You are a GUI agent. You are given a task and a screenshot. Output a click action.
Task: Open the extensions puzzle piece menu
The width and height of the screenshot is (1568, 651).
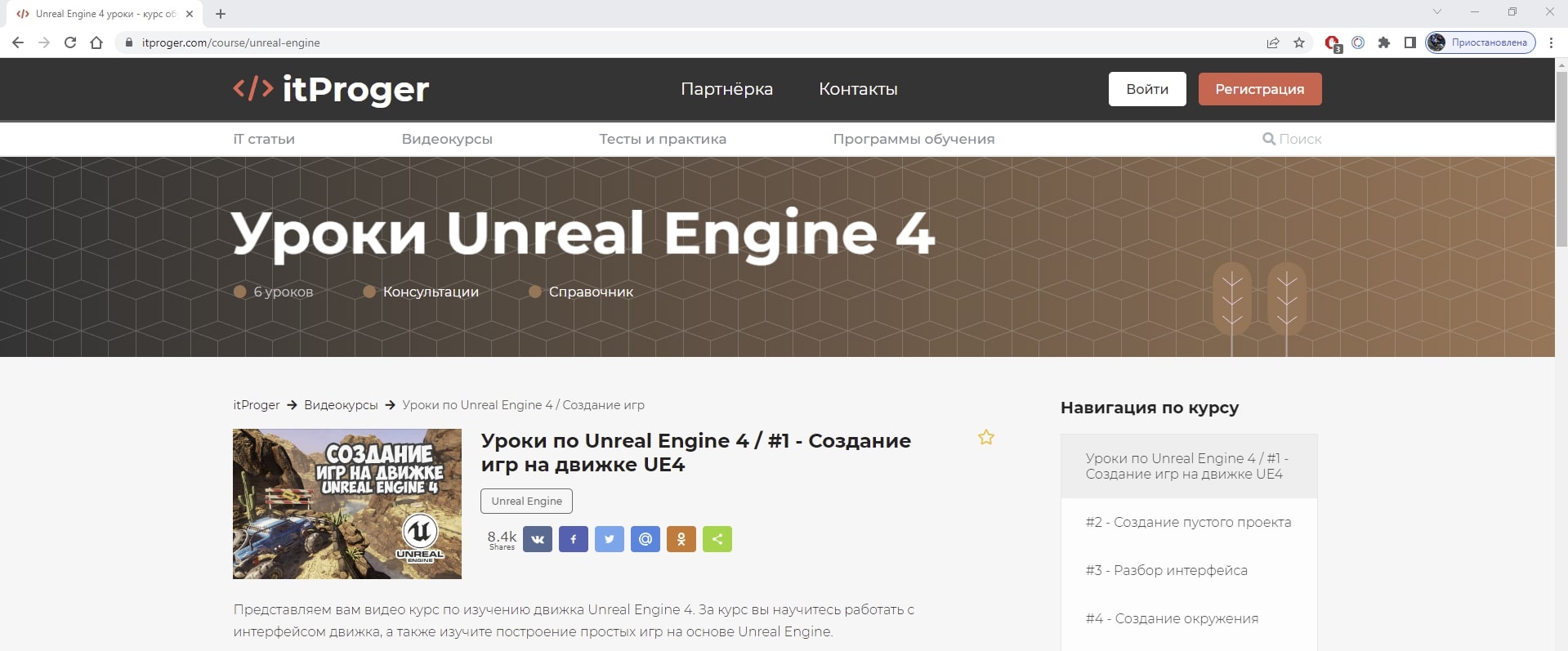pos(1384,42)
